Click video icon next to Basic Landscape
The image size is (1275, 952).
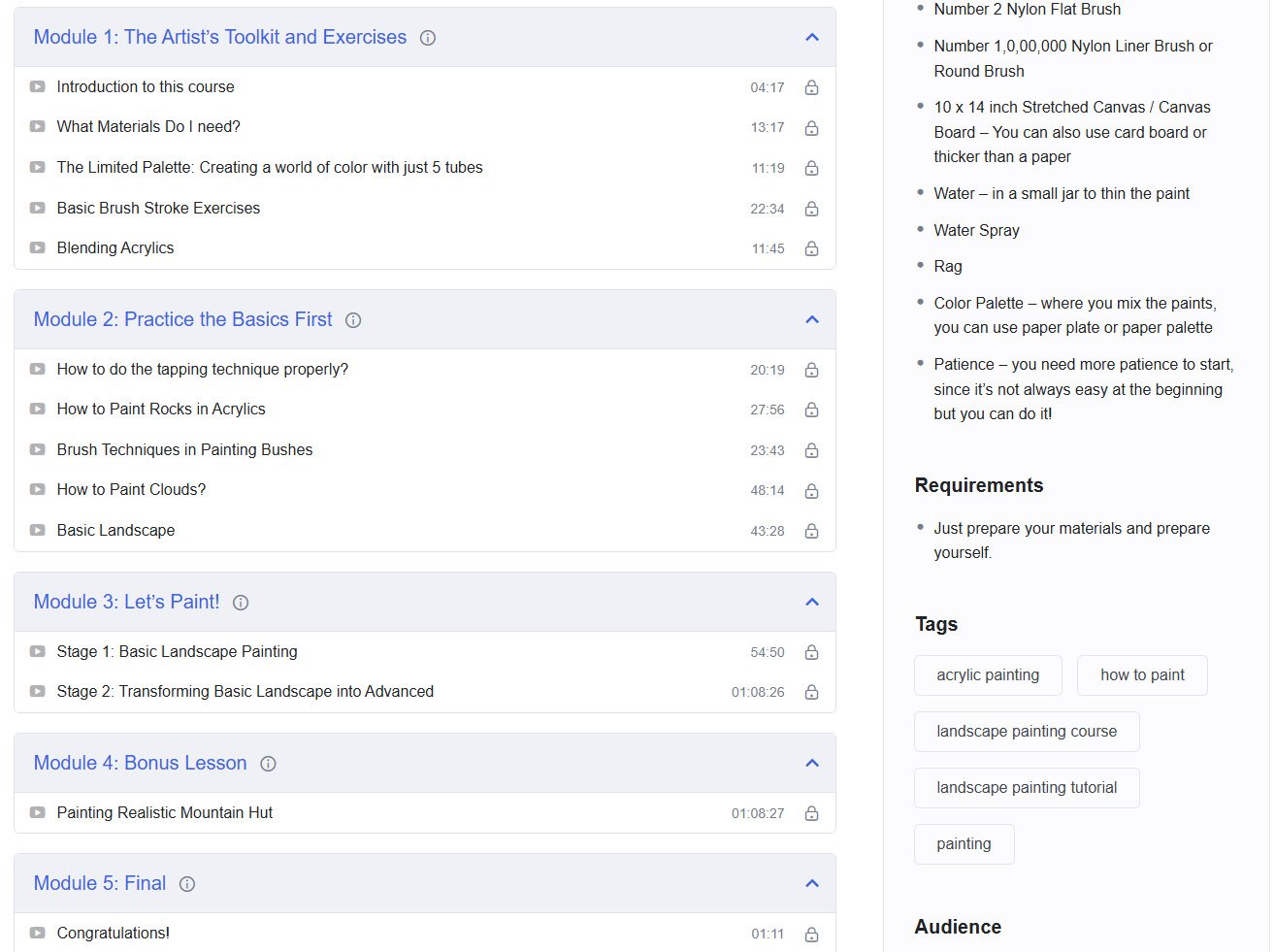(37, 531)
